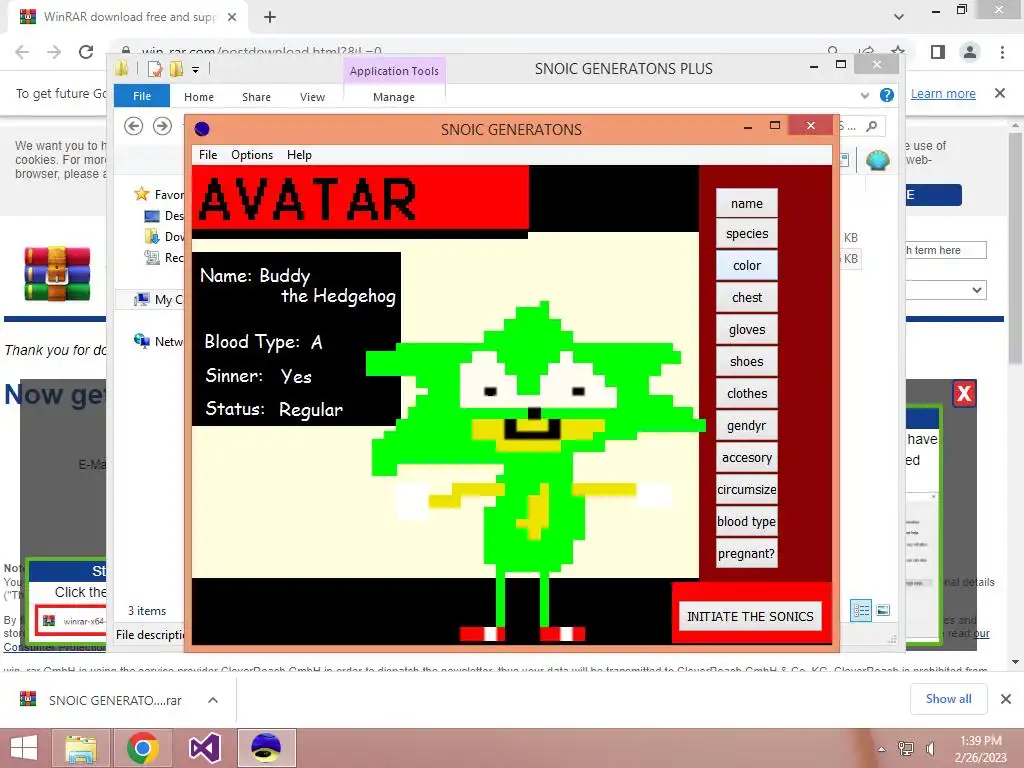Open Chrome from taskbar
This screenshot has width=1024, height=768.
(143, 748)
